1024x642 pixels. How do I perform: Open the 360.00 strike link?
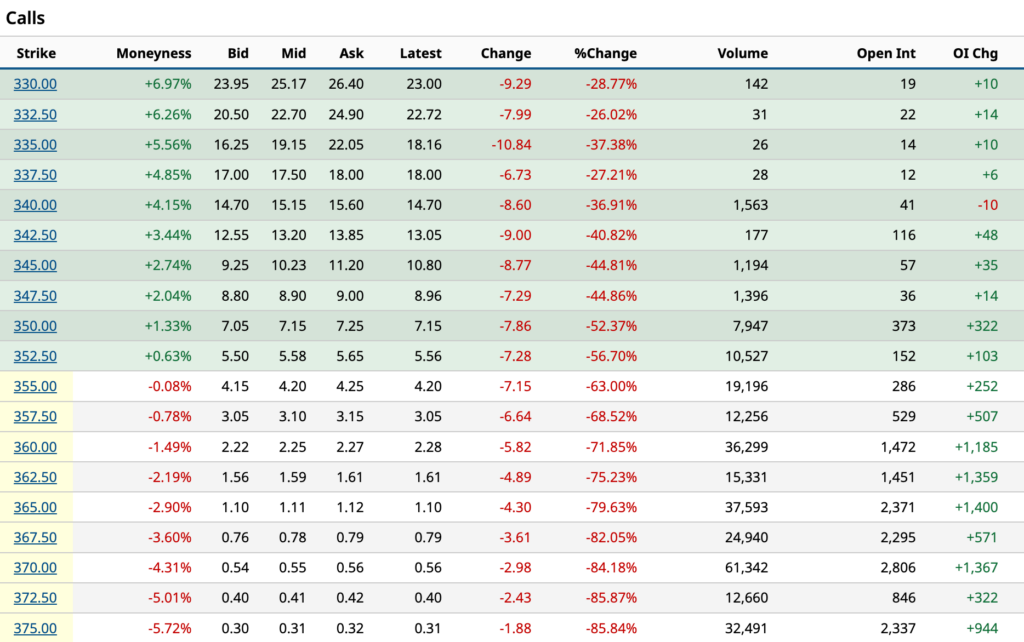(x=35, y=447)
